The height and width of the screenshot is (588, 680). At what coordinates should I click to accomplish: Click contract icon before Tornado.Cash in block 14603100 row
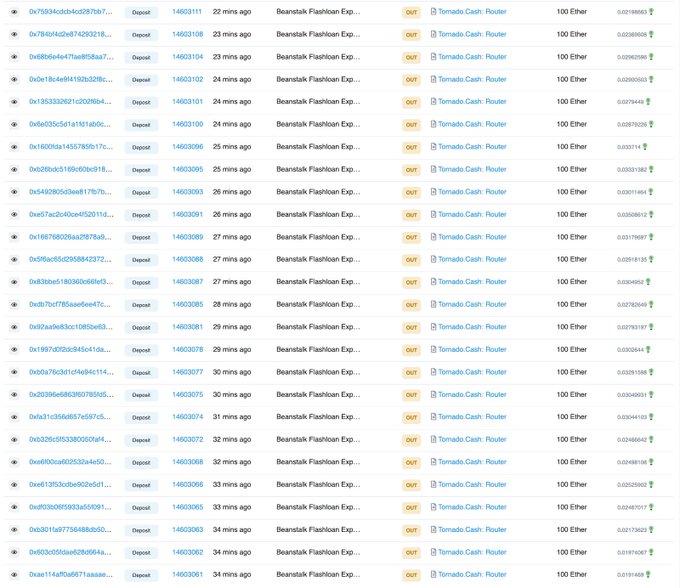[x=433, y=124]
